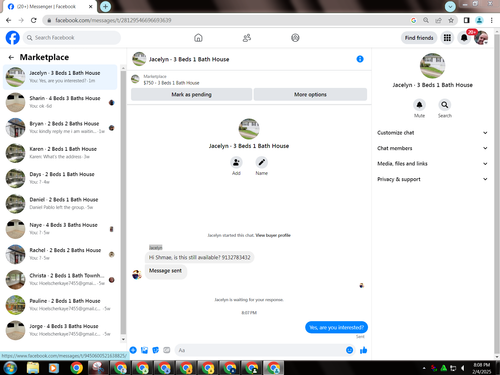The width and height of the screenshot is (500, 375).
Task: Click Jacelyn's 'is this still available' message
Action: pos(199,257)
